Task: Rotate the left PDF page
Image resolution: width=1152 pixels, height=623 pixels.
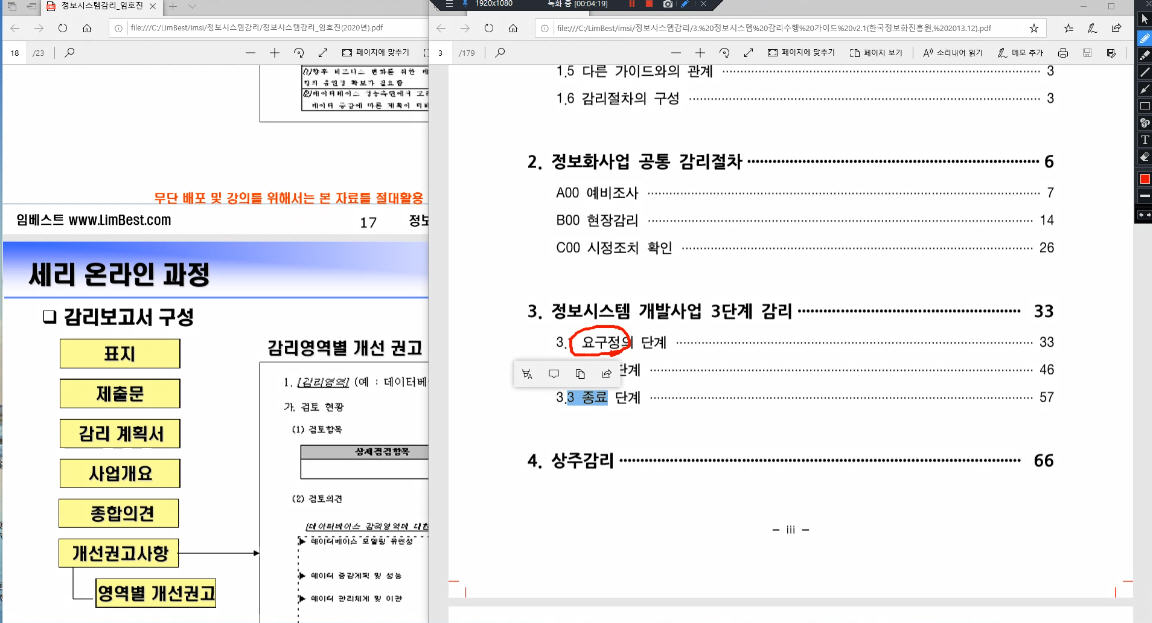Action: (299, 53)
